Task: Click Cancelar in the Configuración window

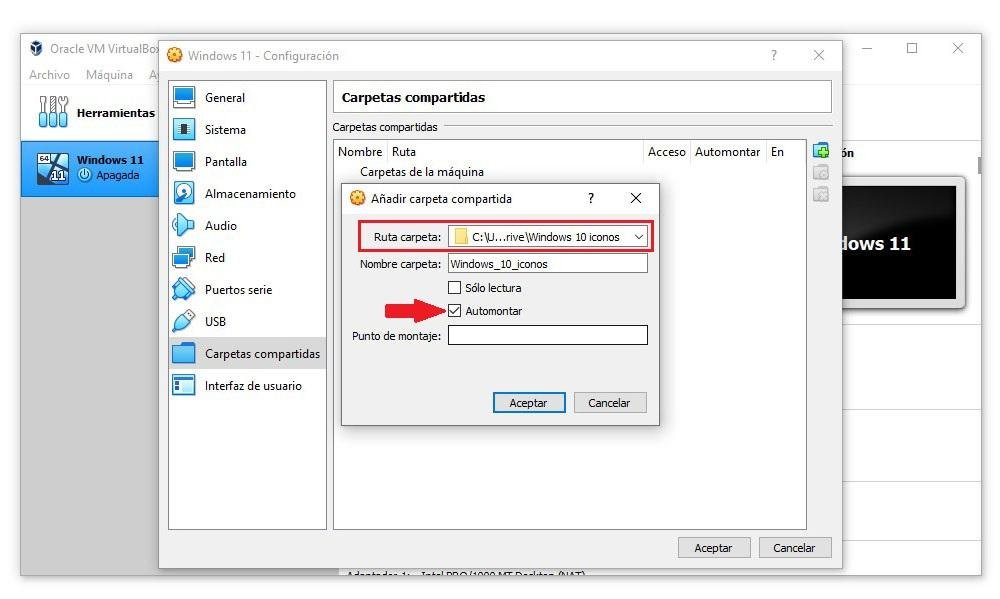Action: 795,547
